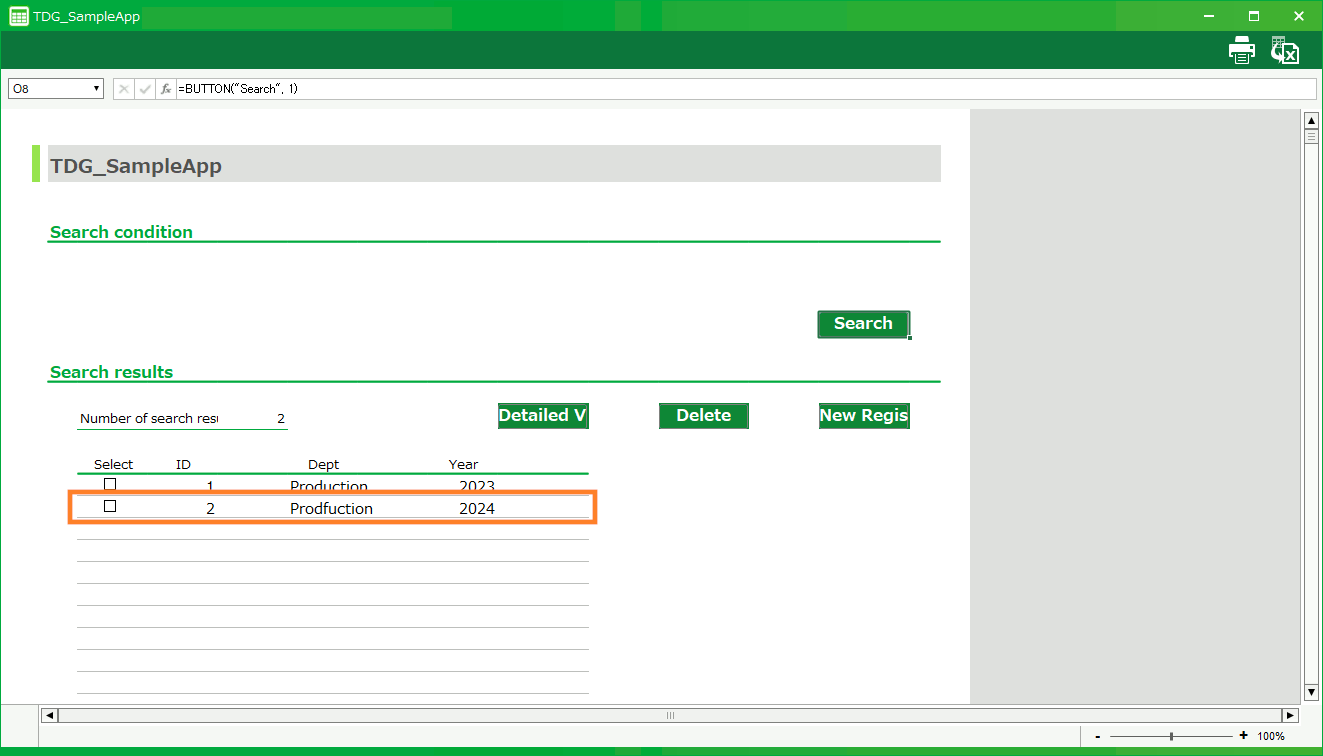Click the fx insert function icon
1323x756 pixels.
tap(166, 89)
